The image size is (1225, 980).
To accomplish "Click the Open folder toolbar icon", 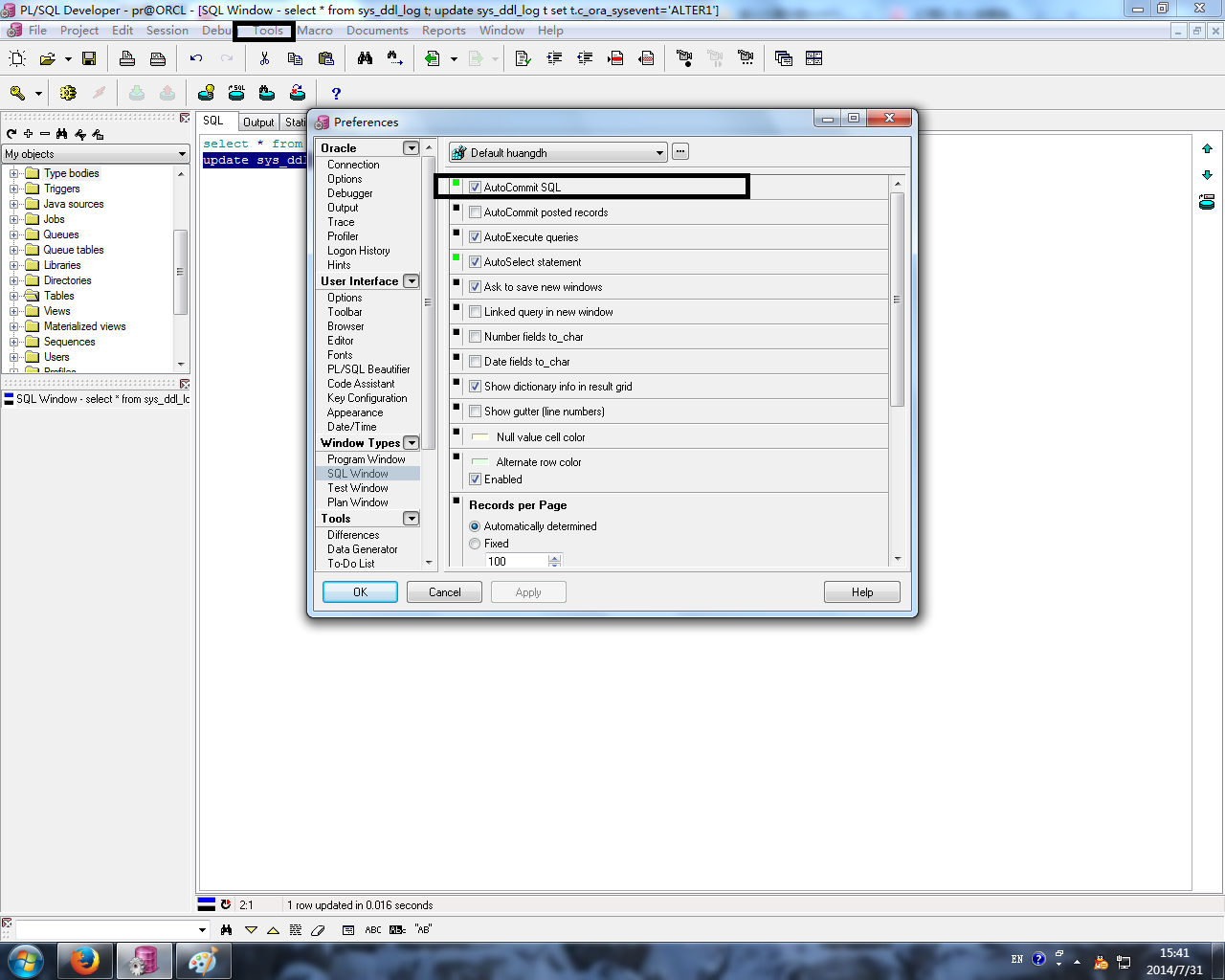I will coord(47,58).
